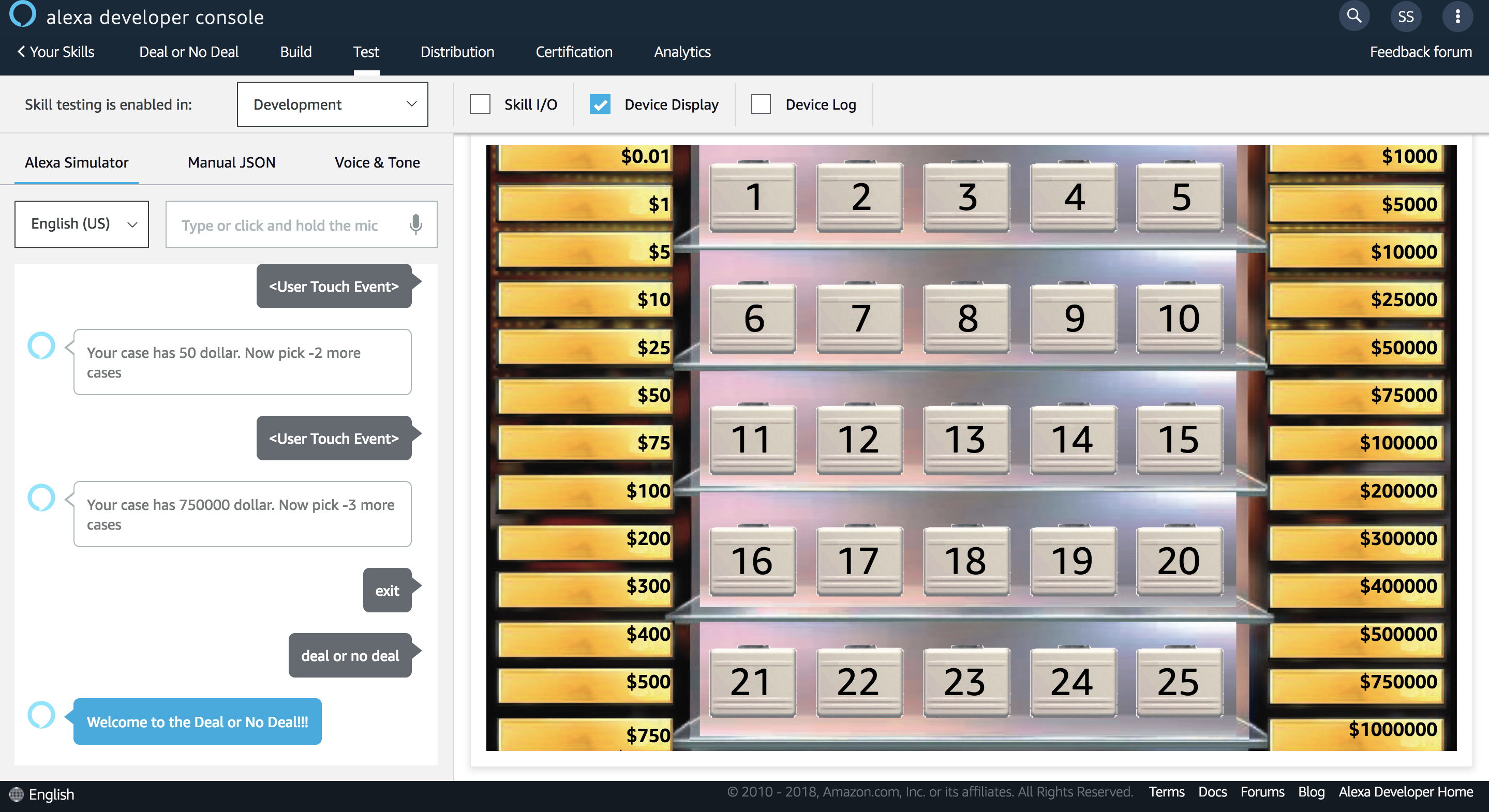
Task: Pick briefcase number 13
Action: (966, 440)
